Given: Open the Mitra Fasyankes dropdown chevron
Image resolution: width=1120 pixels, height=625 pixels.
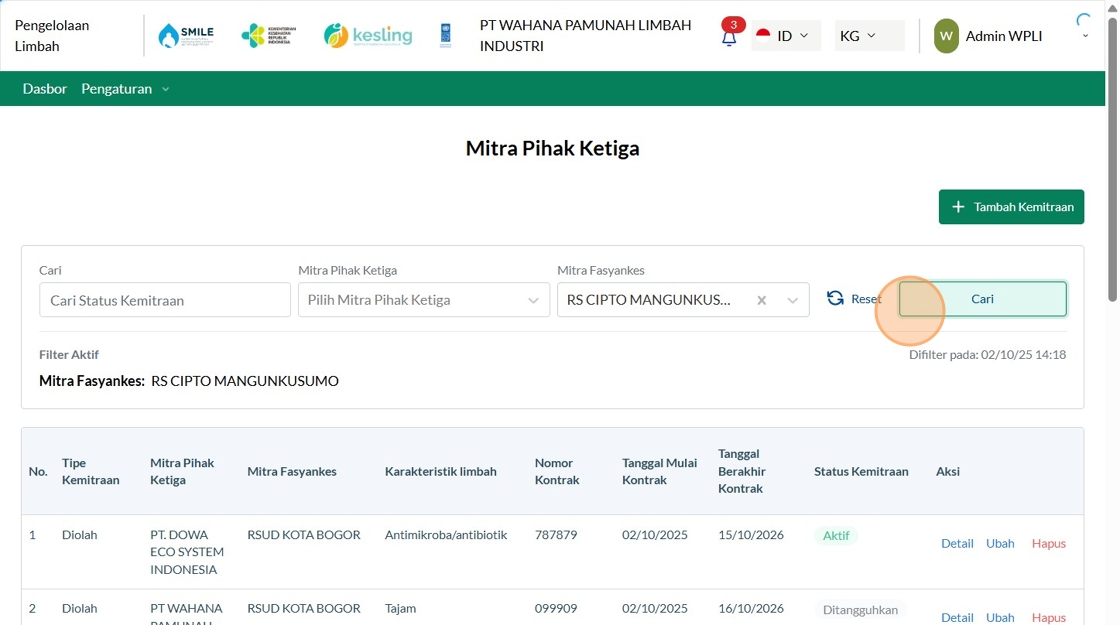Looking at the screenshot, I should click(792, 300).
